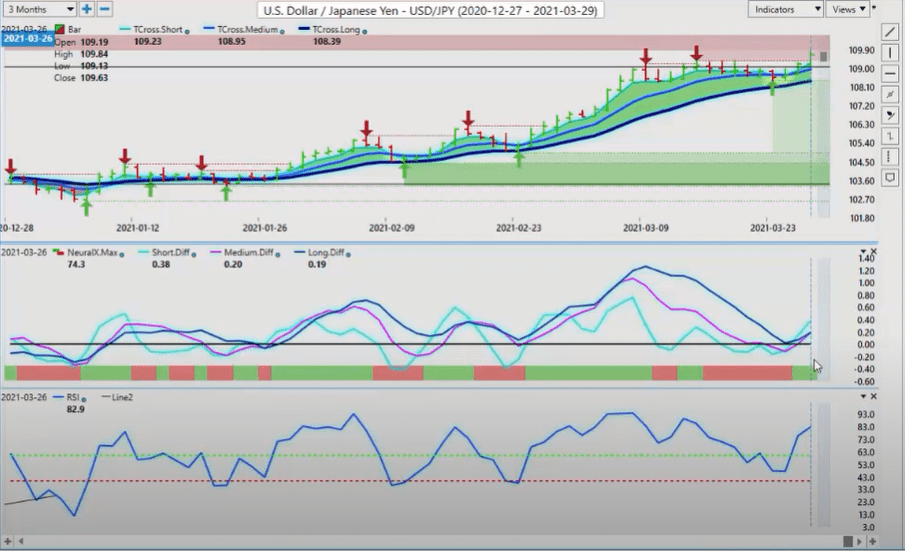Click the 2021-02-09 date axis label
The image size is (905, 551).
click(x=391, y=228)
